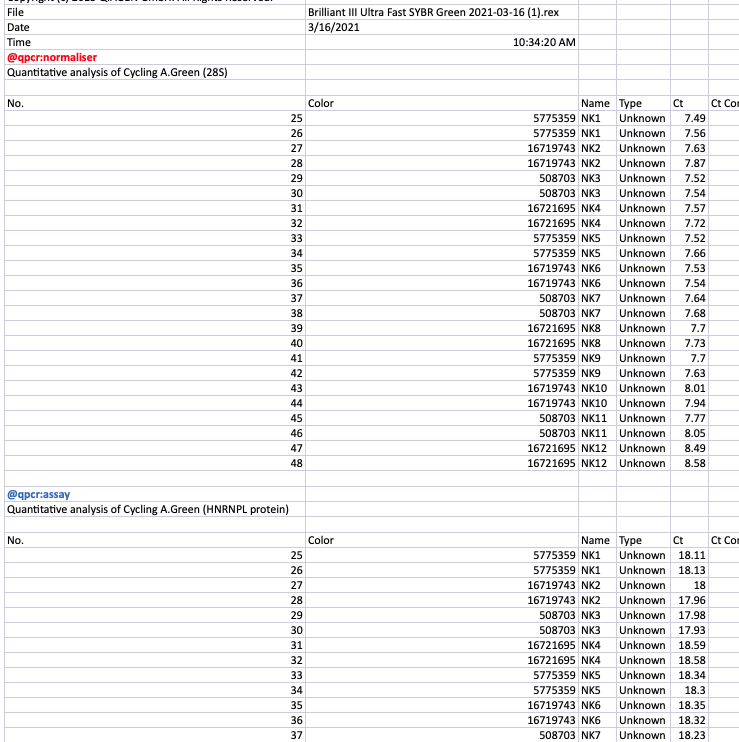Select the date cell showing 3/16/2021
The image size is (739, 742).
442,27
